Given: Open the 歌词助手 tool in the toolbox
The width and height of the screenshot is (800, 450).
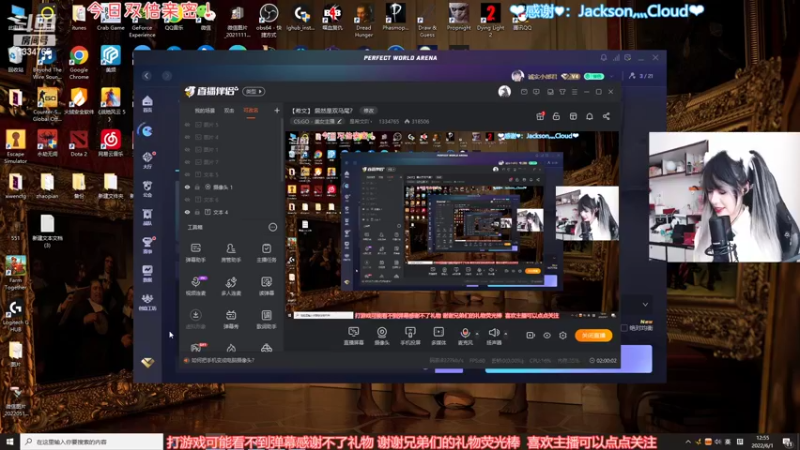Looking at the screenshot, I should tap(266, 319).
